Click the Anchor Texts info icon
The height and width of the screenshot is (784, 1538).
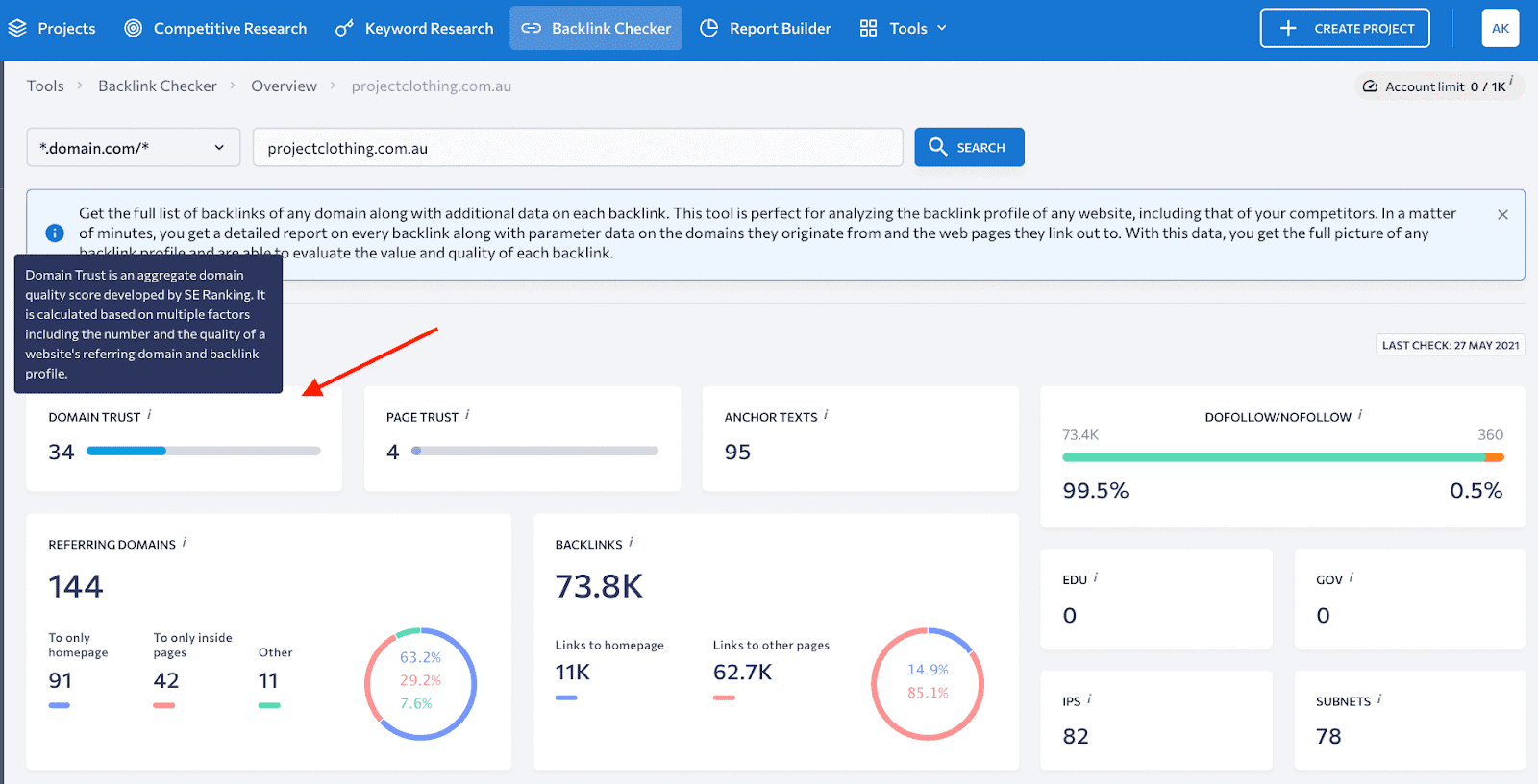826,415
